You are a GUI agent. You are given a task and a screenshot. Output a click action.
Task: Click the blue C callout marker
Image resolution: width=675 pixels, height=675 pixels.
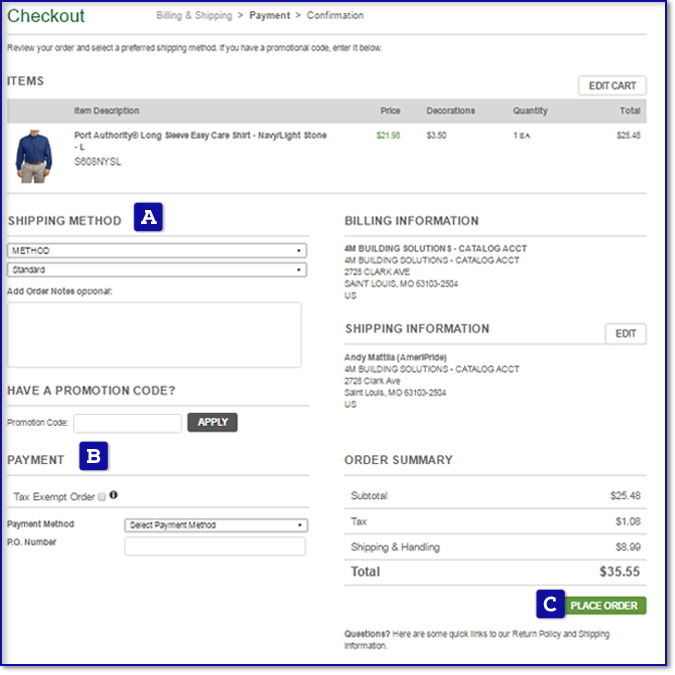549,604
